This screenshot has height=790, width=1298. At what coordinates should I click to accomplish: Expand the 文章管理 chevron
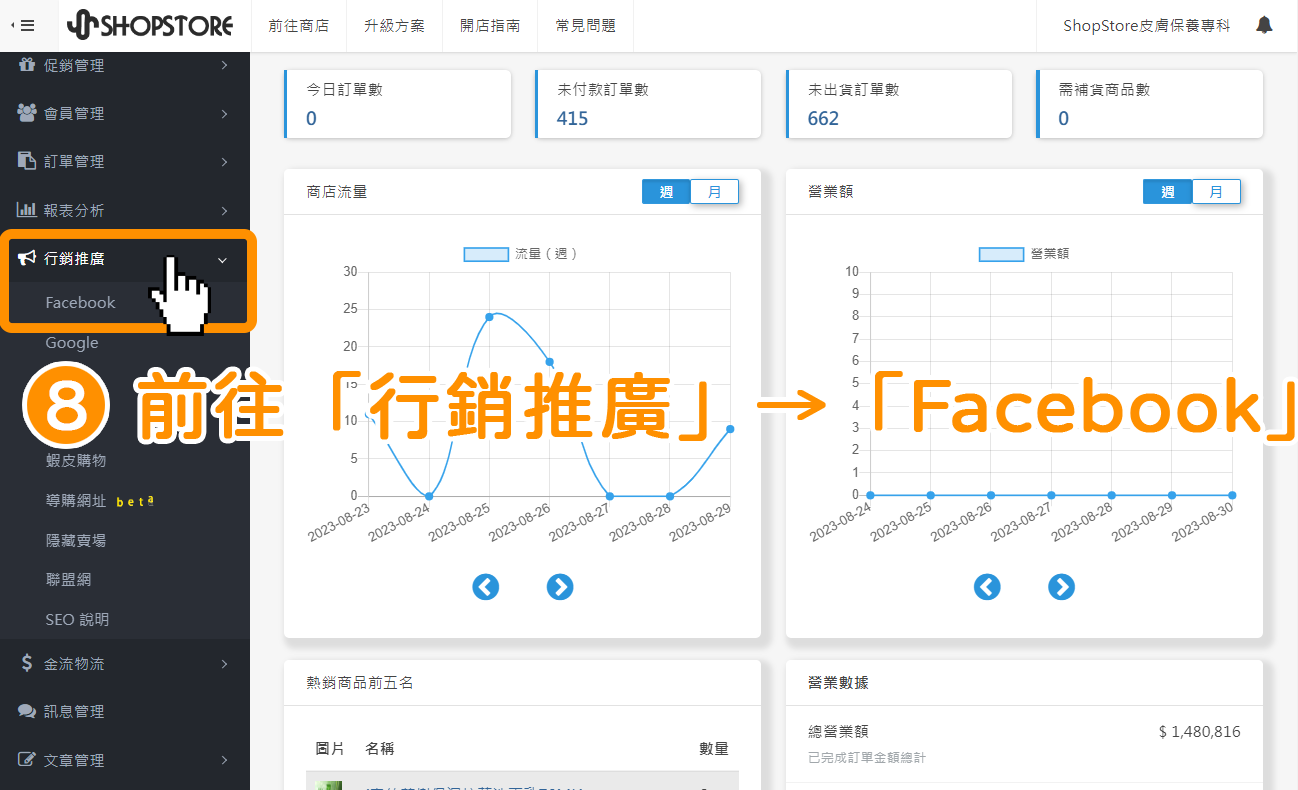[x=224, y=760]
